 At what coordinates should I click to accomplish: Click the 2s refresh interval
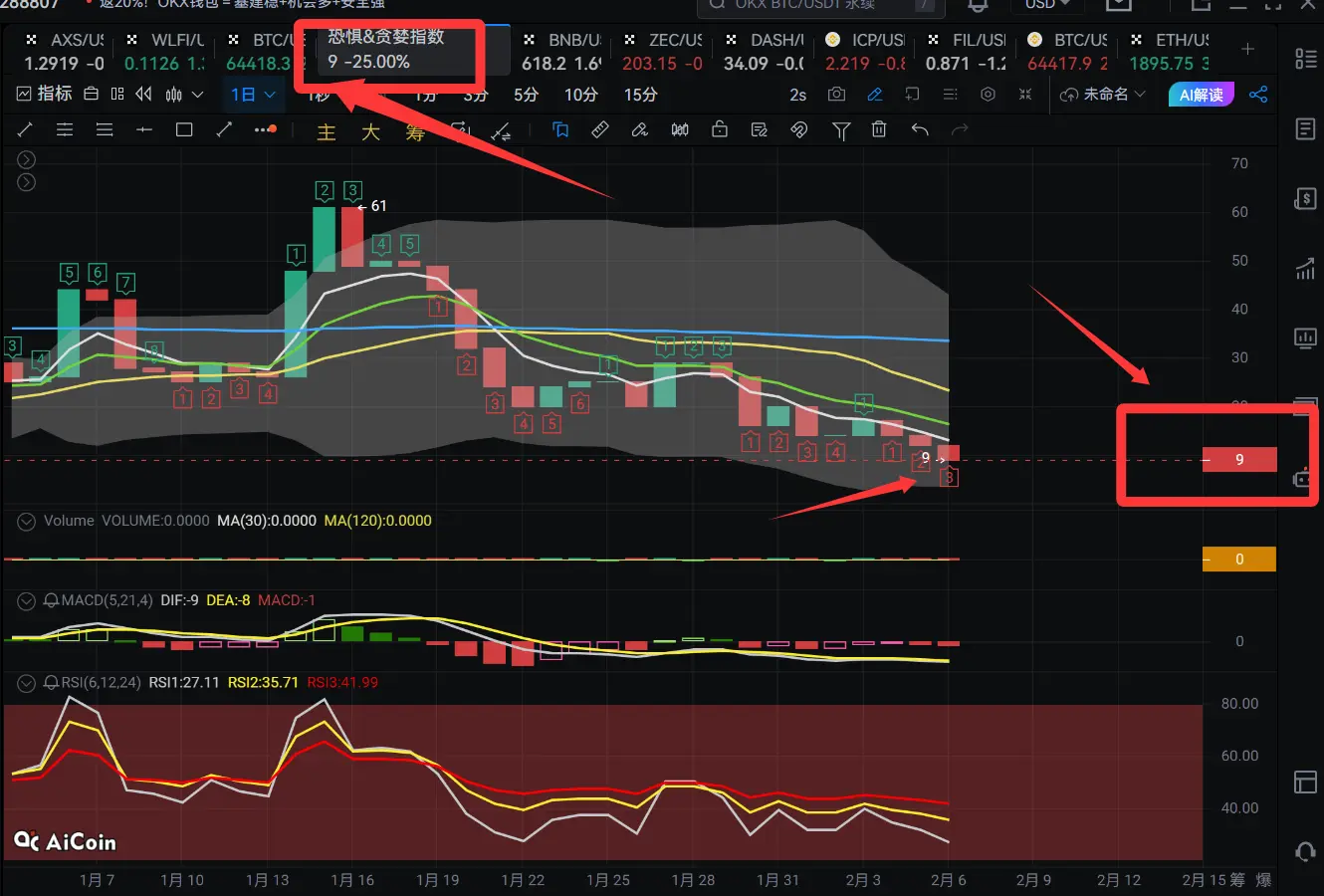[x=797, y=95]
